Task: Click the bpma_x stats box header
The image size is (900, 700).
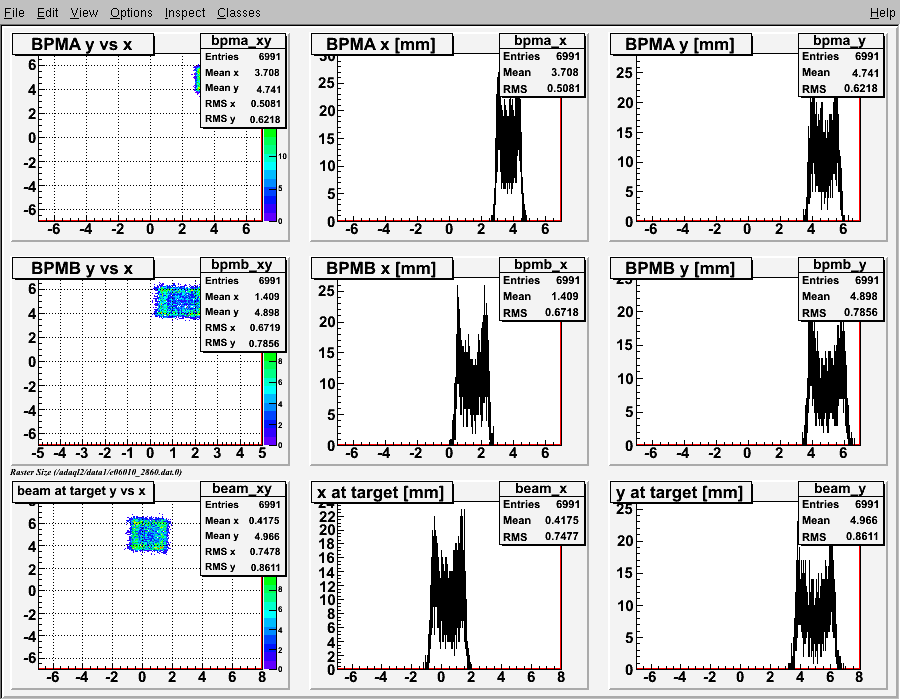Action: pos(541,41)
